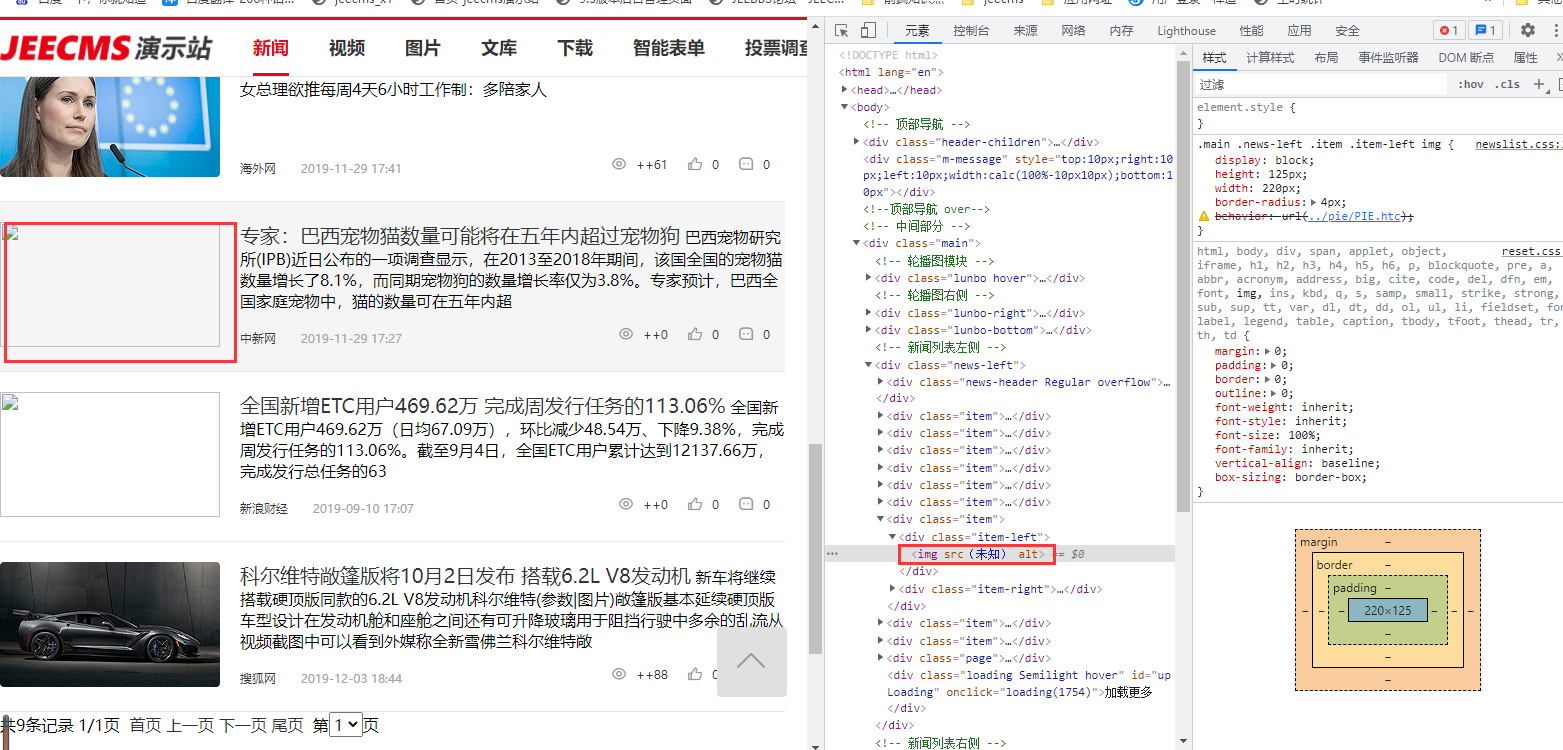Select the html lang="en" node
This screenshot has width=1563, height=750.
click(x=891, y=73)
